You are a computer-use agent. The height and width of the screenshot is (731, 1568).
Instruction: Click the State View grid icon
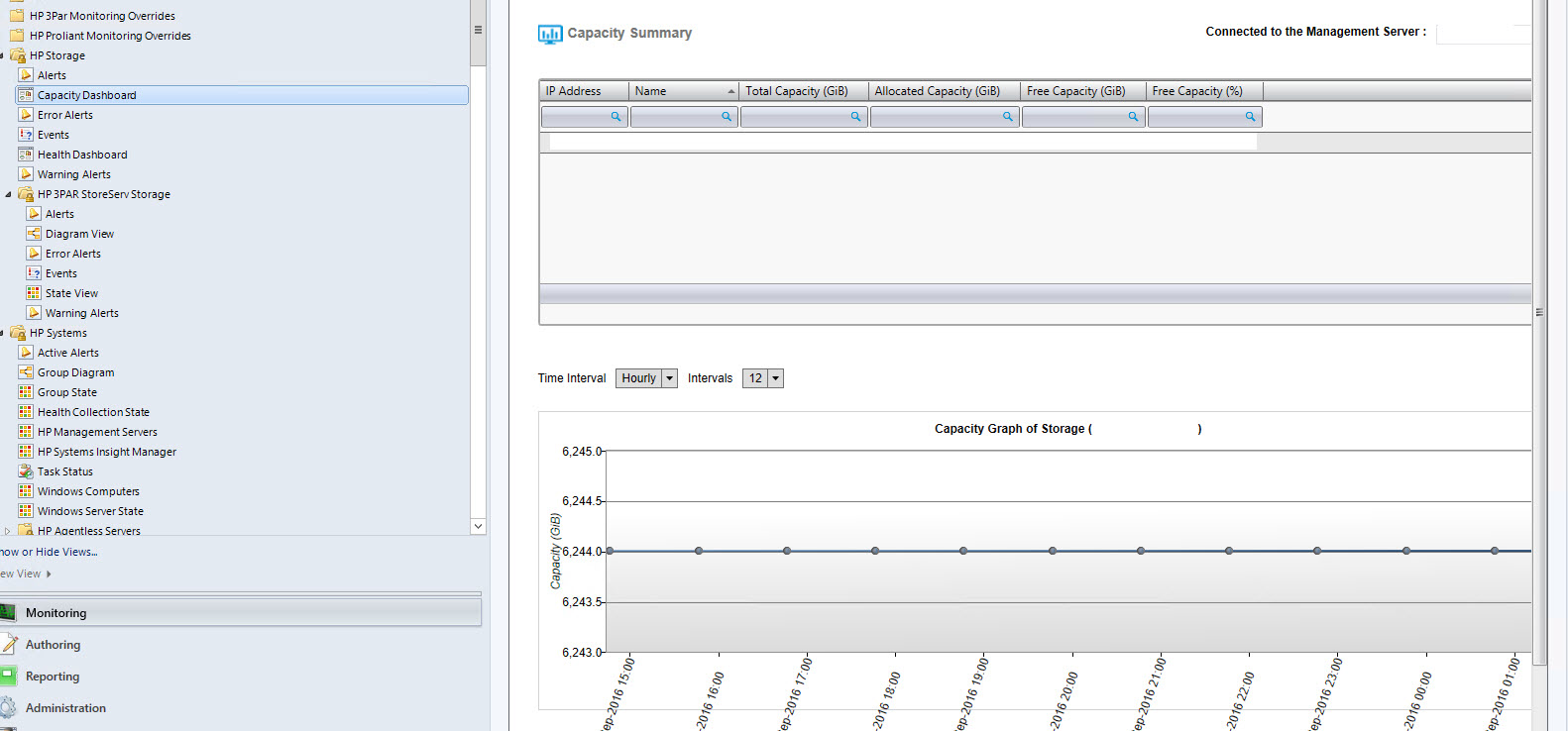34,293
